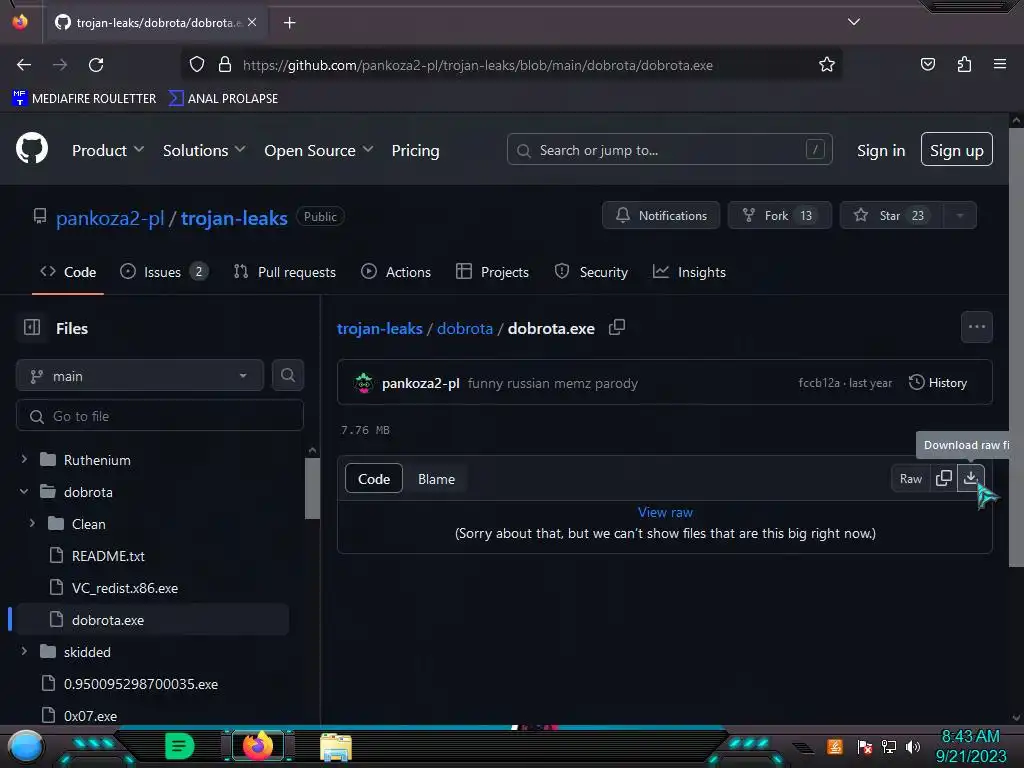Open the Actions tab
1024x768 pixels.
396,272
